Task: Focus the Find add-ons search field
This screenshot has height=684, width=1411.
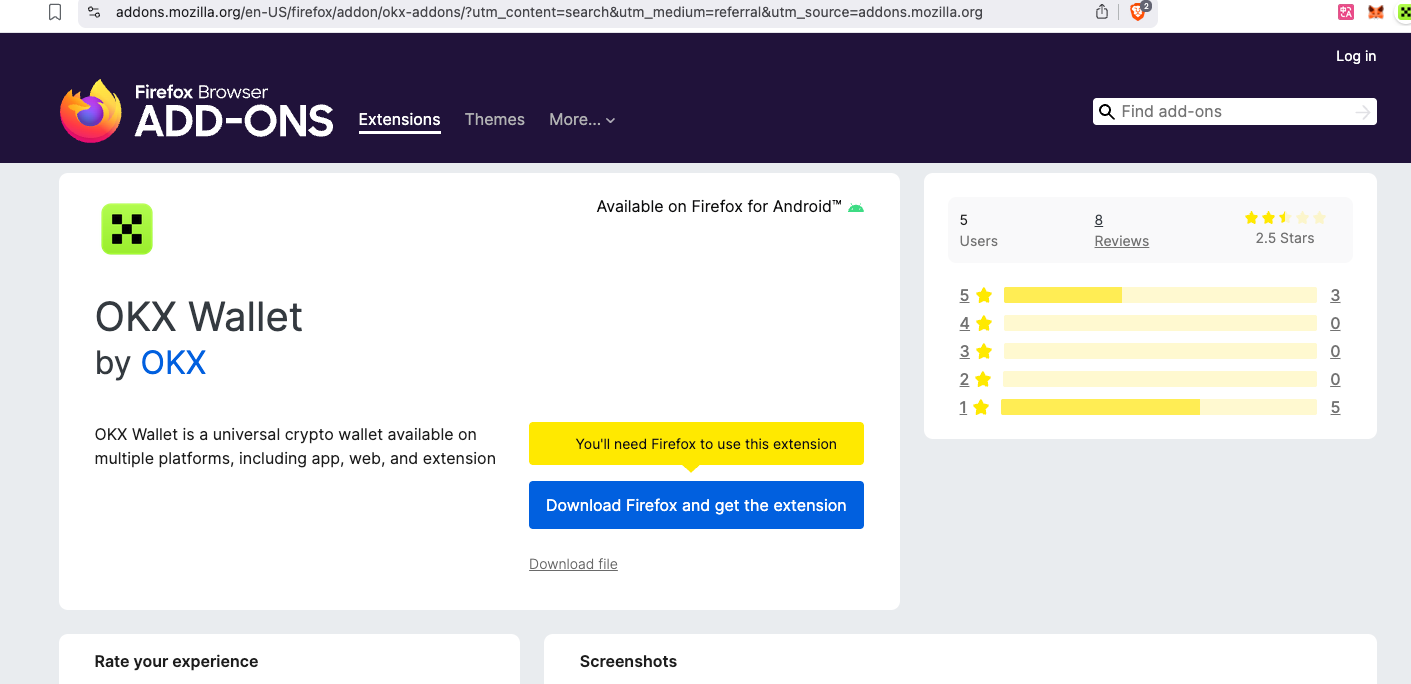Action: (x=1230, y=112)
